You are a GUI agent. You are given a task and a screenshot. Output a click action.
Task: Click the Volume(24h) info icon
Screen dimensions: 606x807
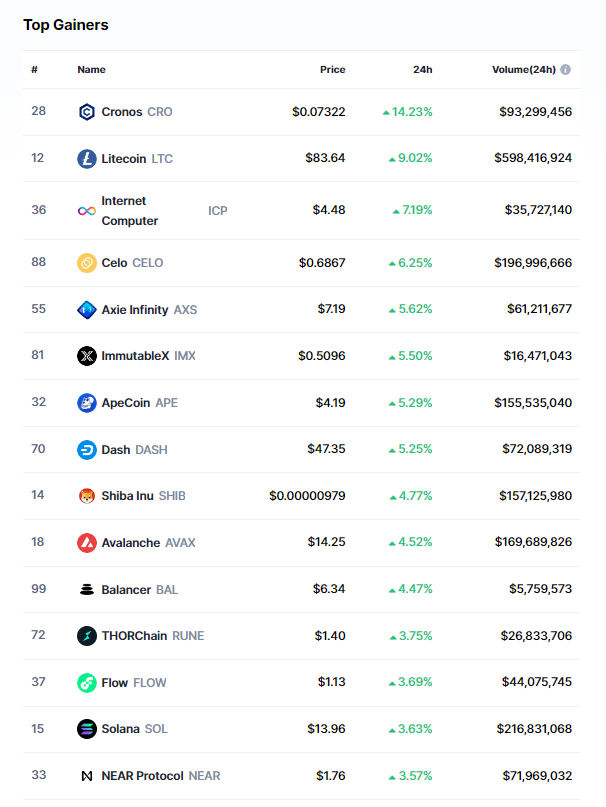(x=566, y=70)
